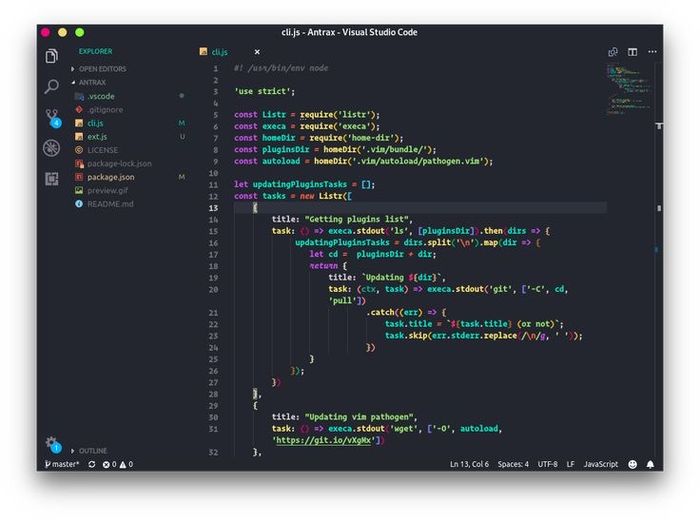Click the U status badge beside ext.js
Image resolution: width=700 pixels, height=520 pixels.
pos(182,137)
